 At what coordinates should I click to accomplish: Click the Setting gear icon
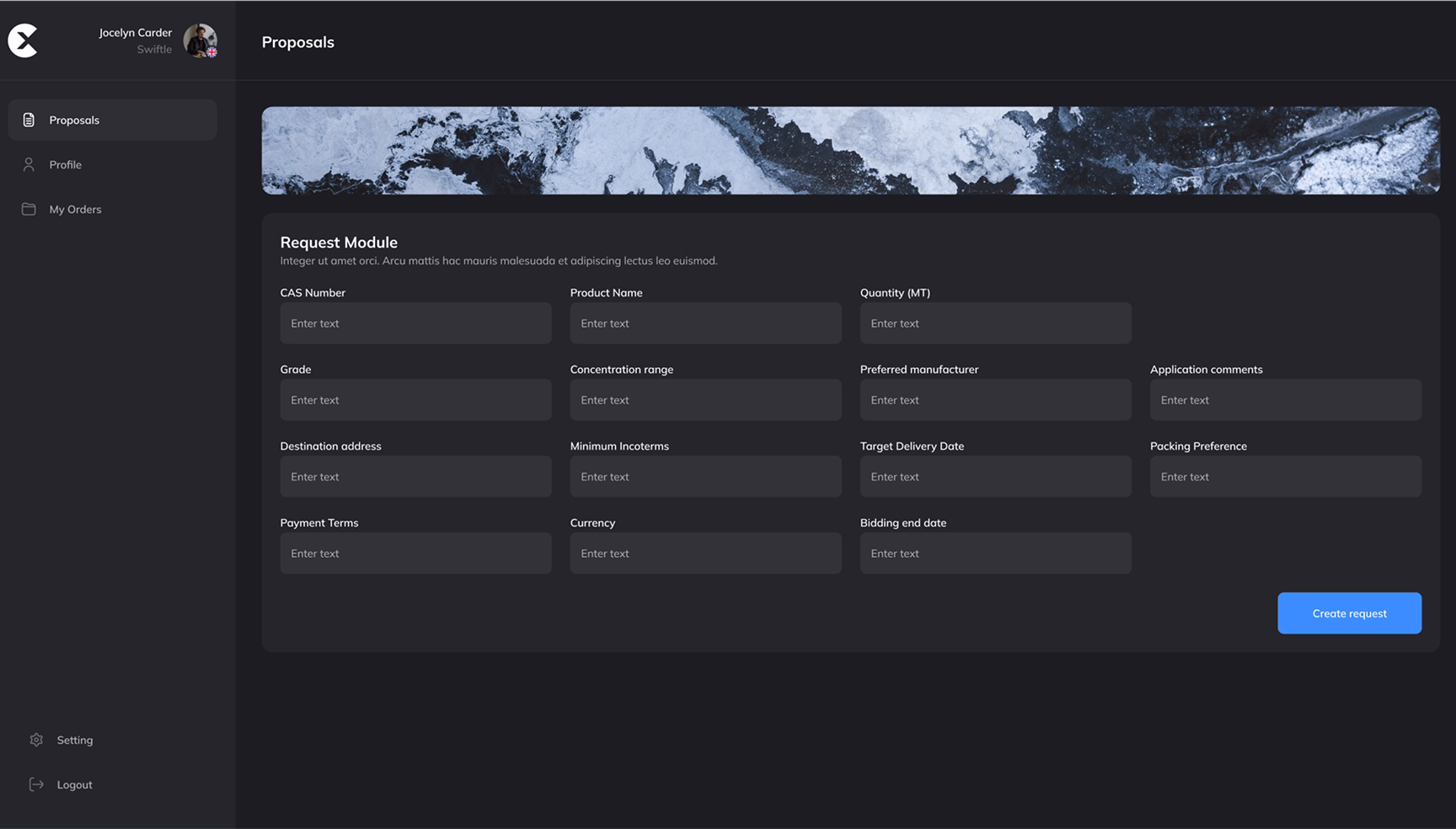(x=36, y=740)
